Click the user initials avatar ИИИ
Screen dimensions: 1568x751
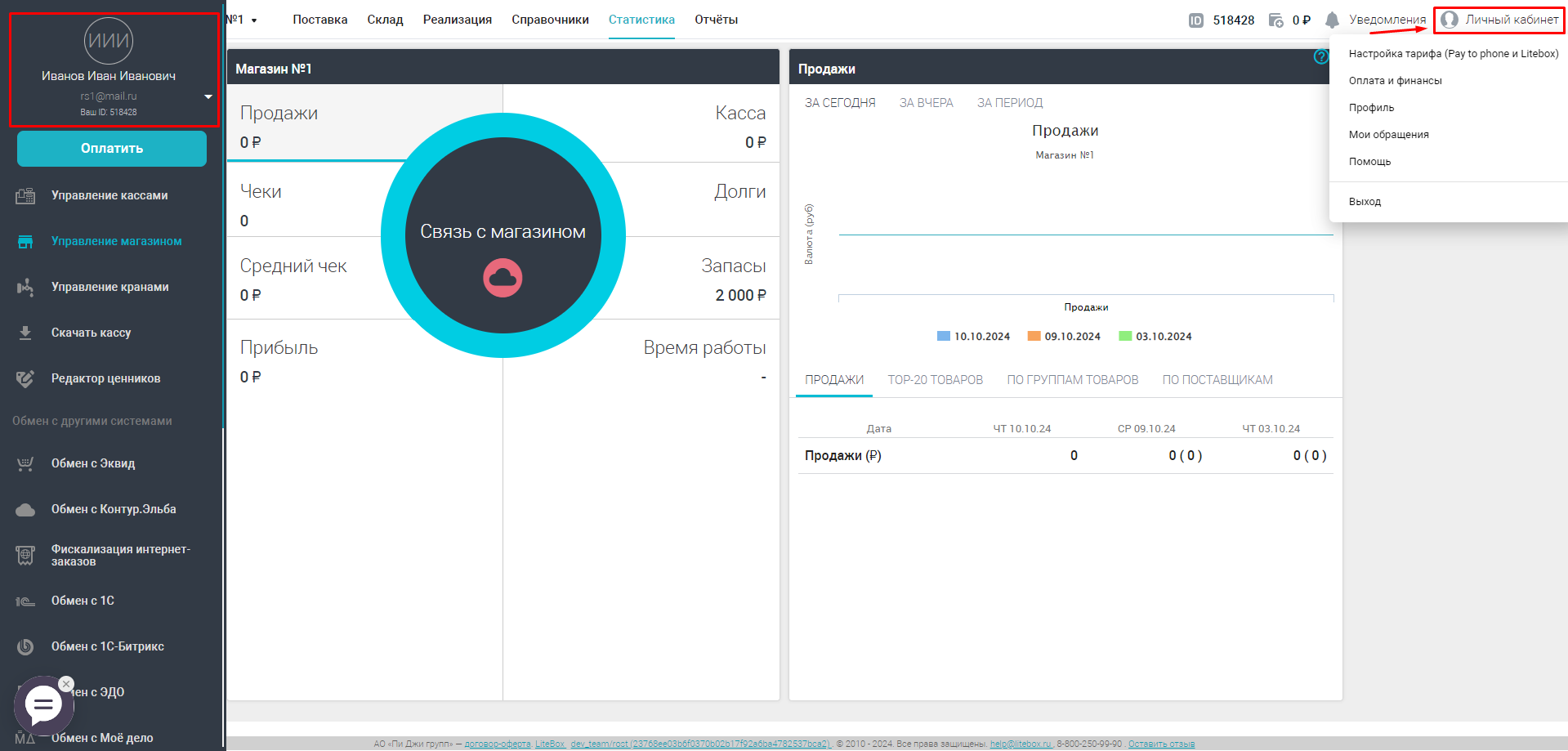click(109, 41)
